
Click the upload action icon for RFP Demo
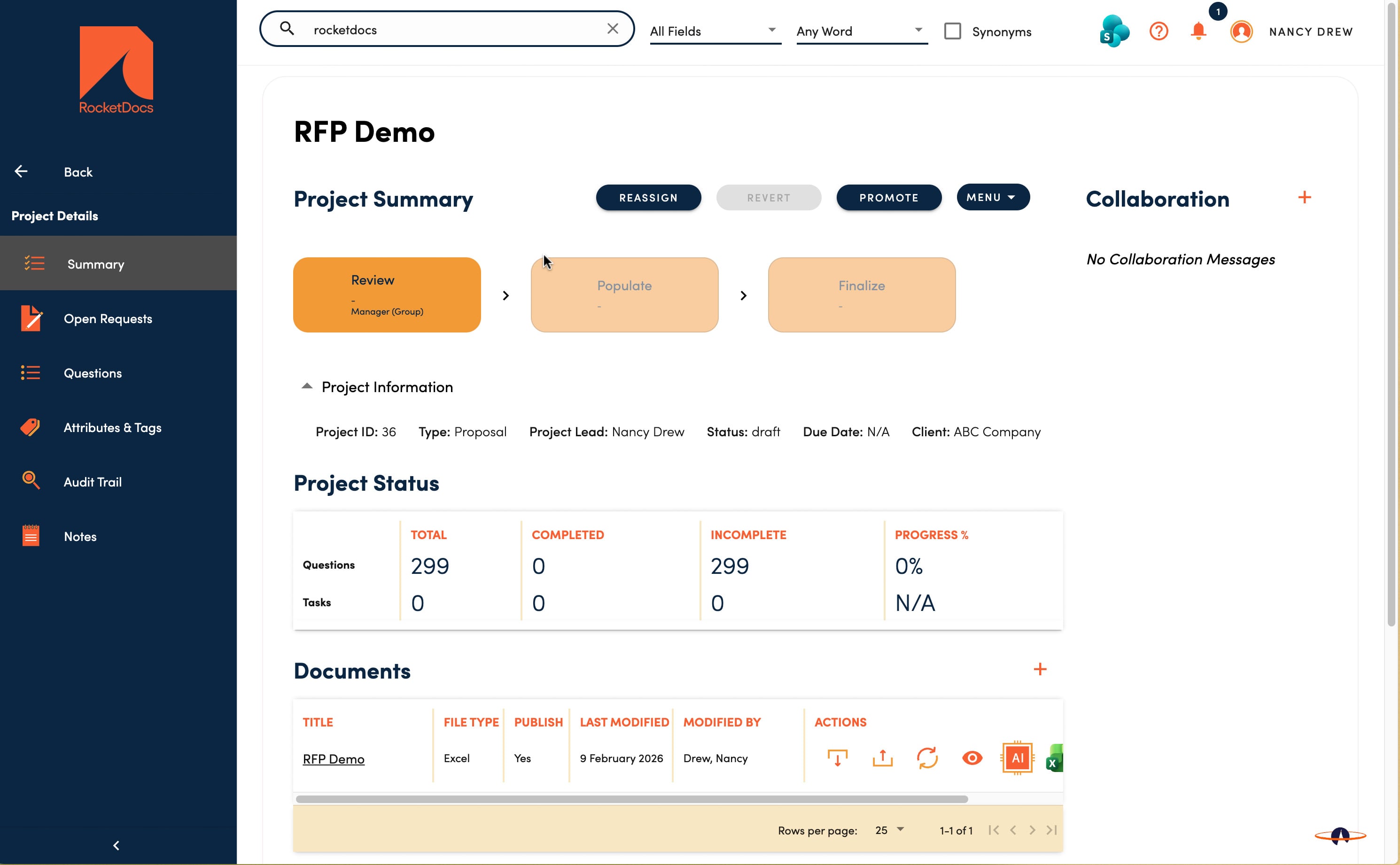point(883,758)
